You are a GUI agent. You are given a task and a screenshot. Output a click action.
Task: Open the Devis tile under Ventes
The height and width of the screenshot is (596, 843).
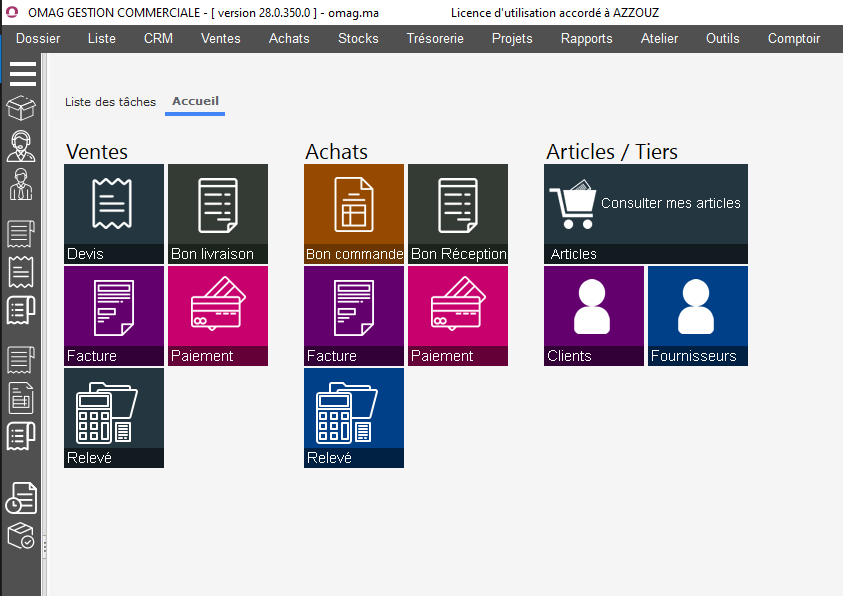point(114,214)
